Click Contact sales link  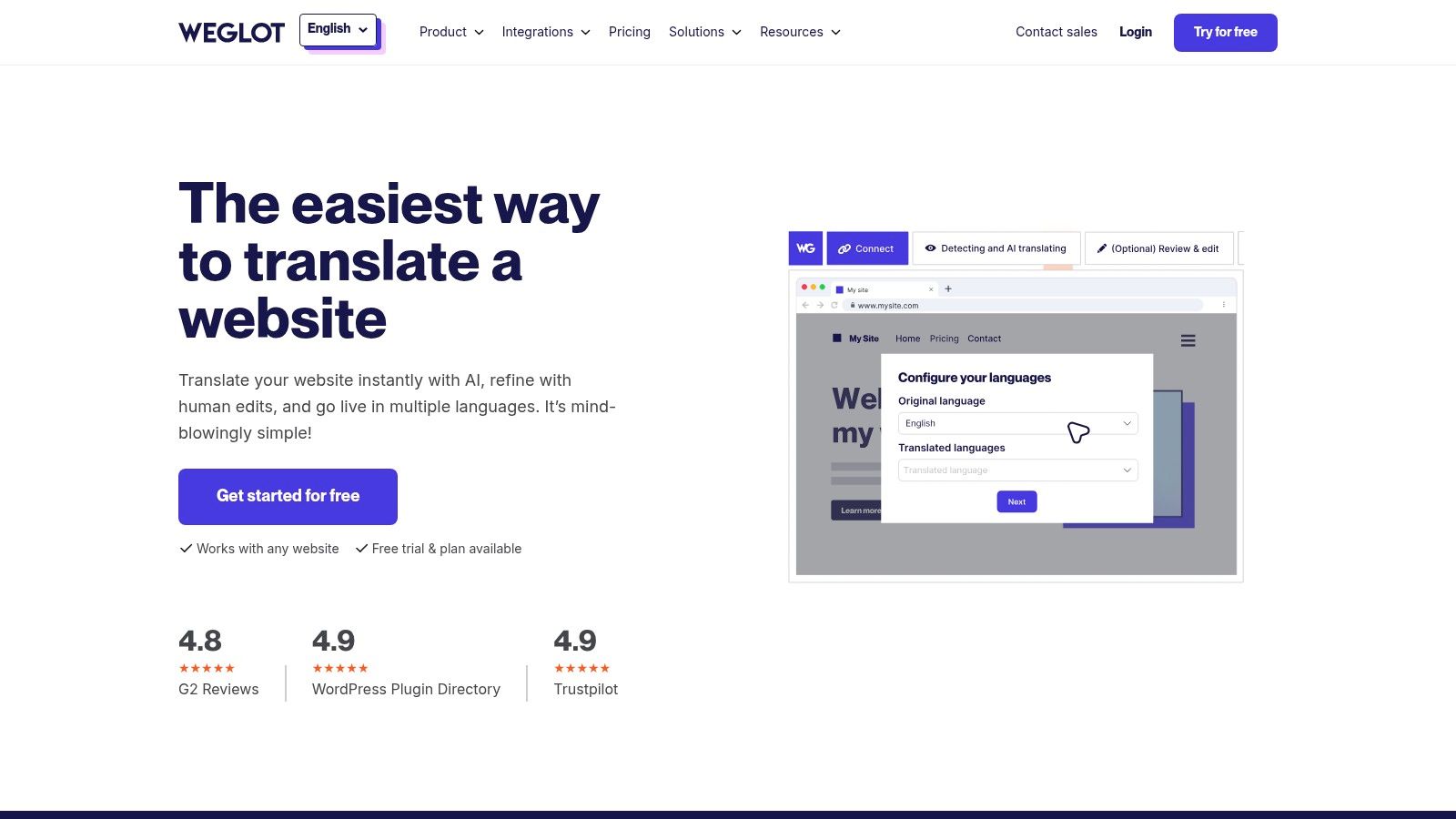(x=1057, y=32)
